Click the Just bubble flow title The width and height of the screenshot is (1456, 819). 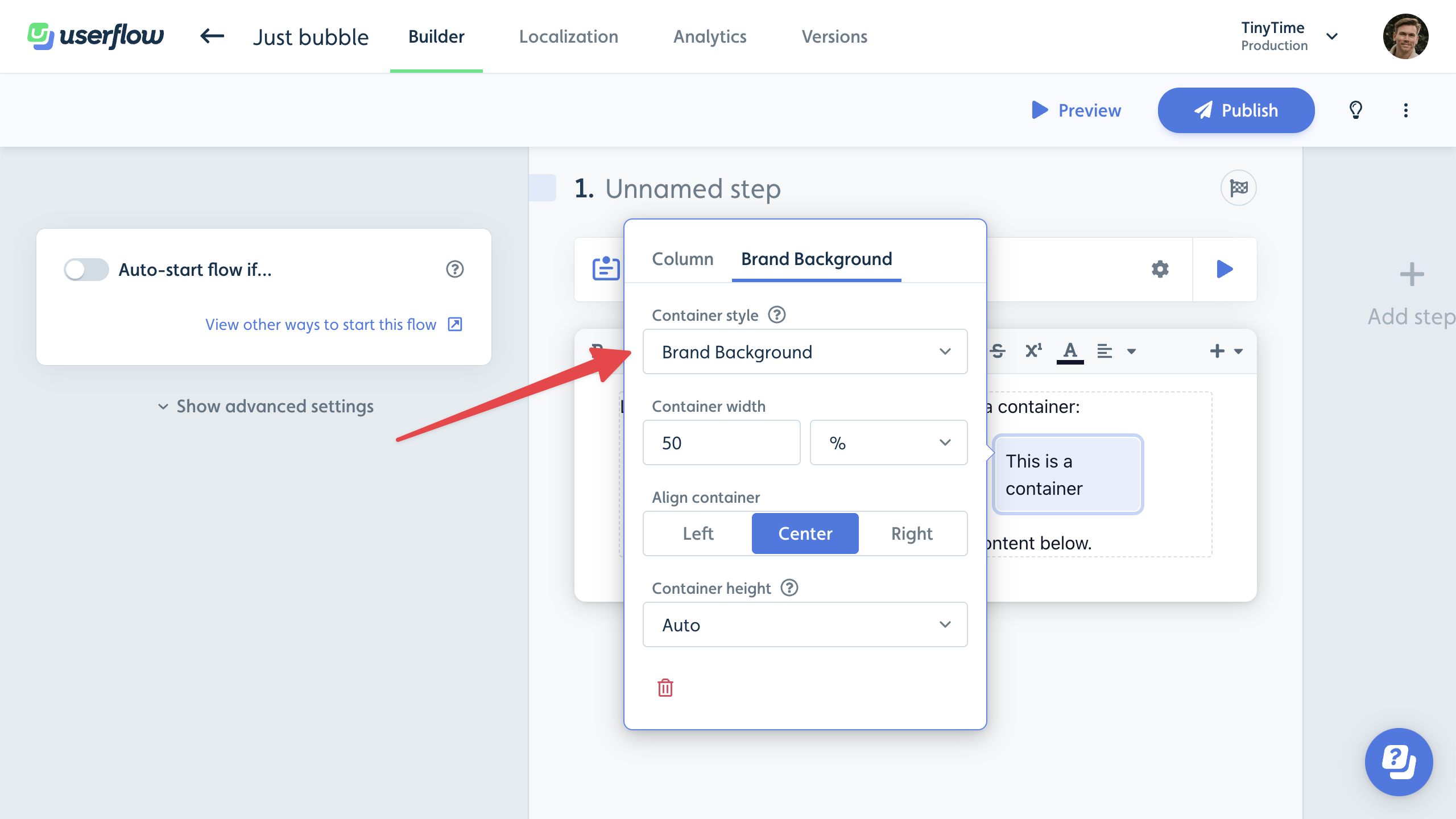coord(311,37)
